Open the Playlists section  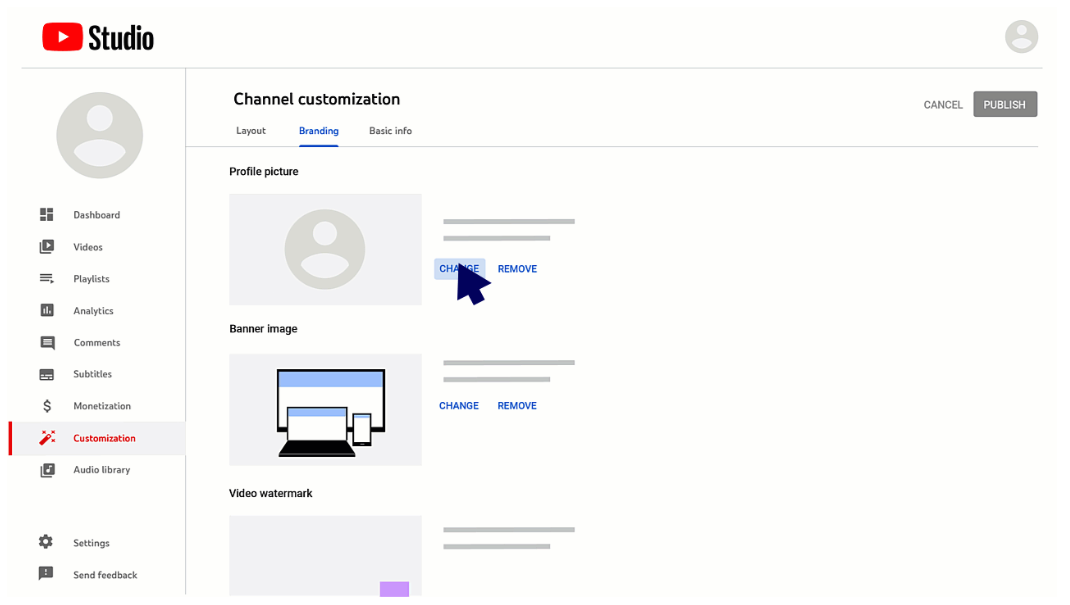[93, 278]
